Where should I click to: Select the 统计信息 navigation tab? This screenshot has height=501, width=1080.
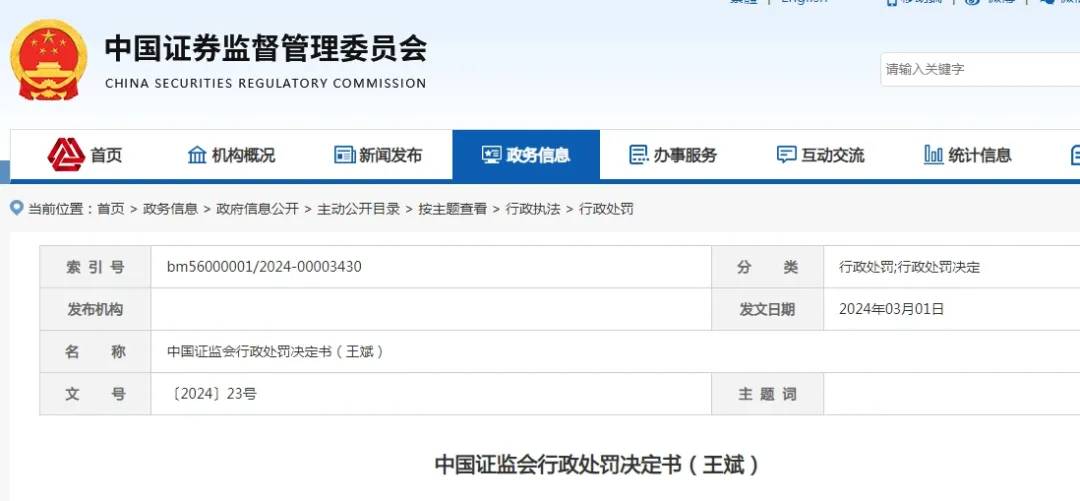[x=968, y=155]
